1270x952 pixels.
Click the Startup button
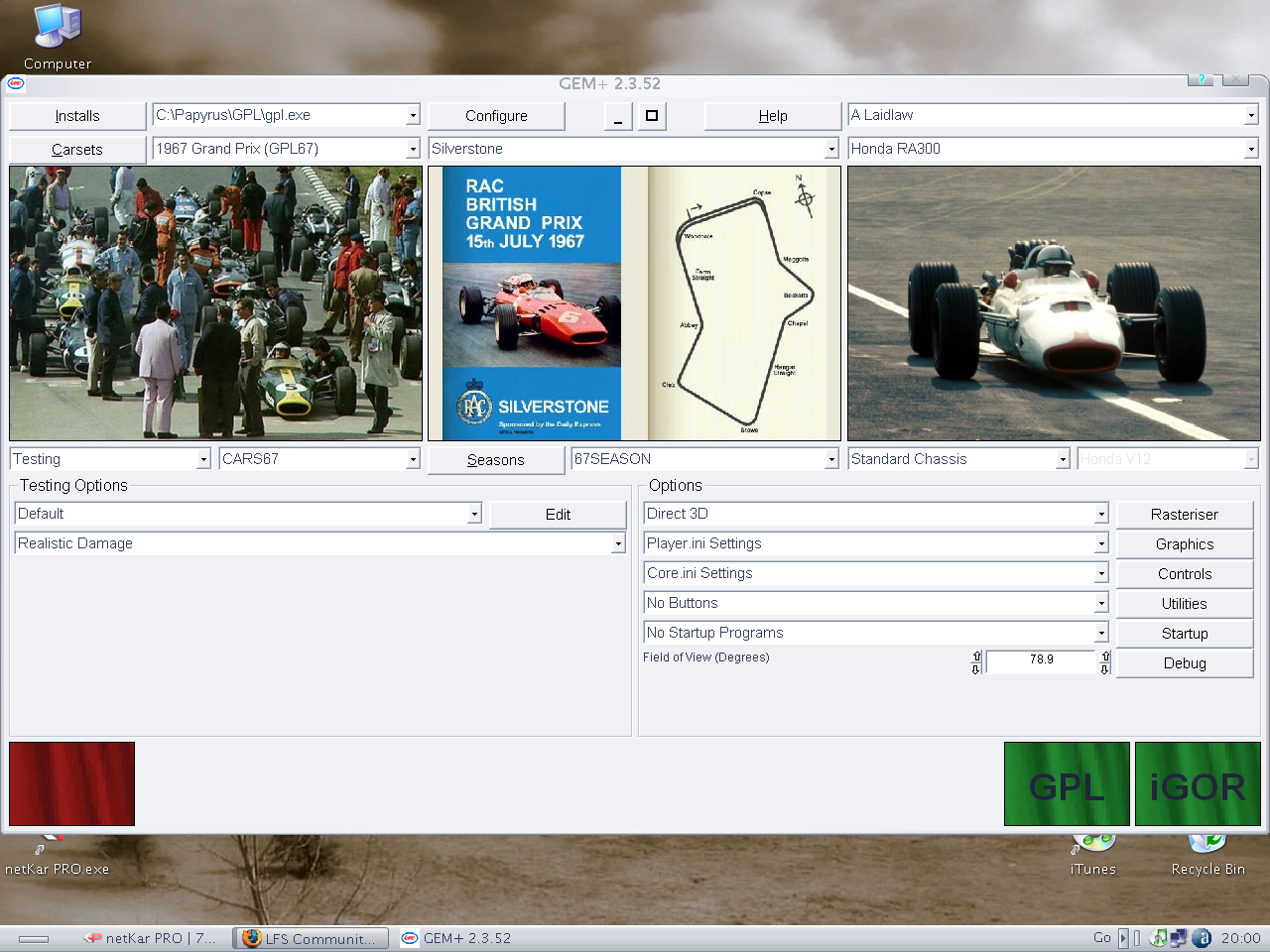click(x=1185, y=634)
